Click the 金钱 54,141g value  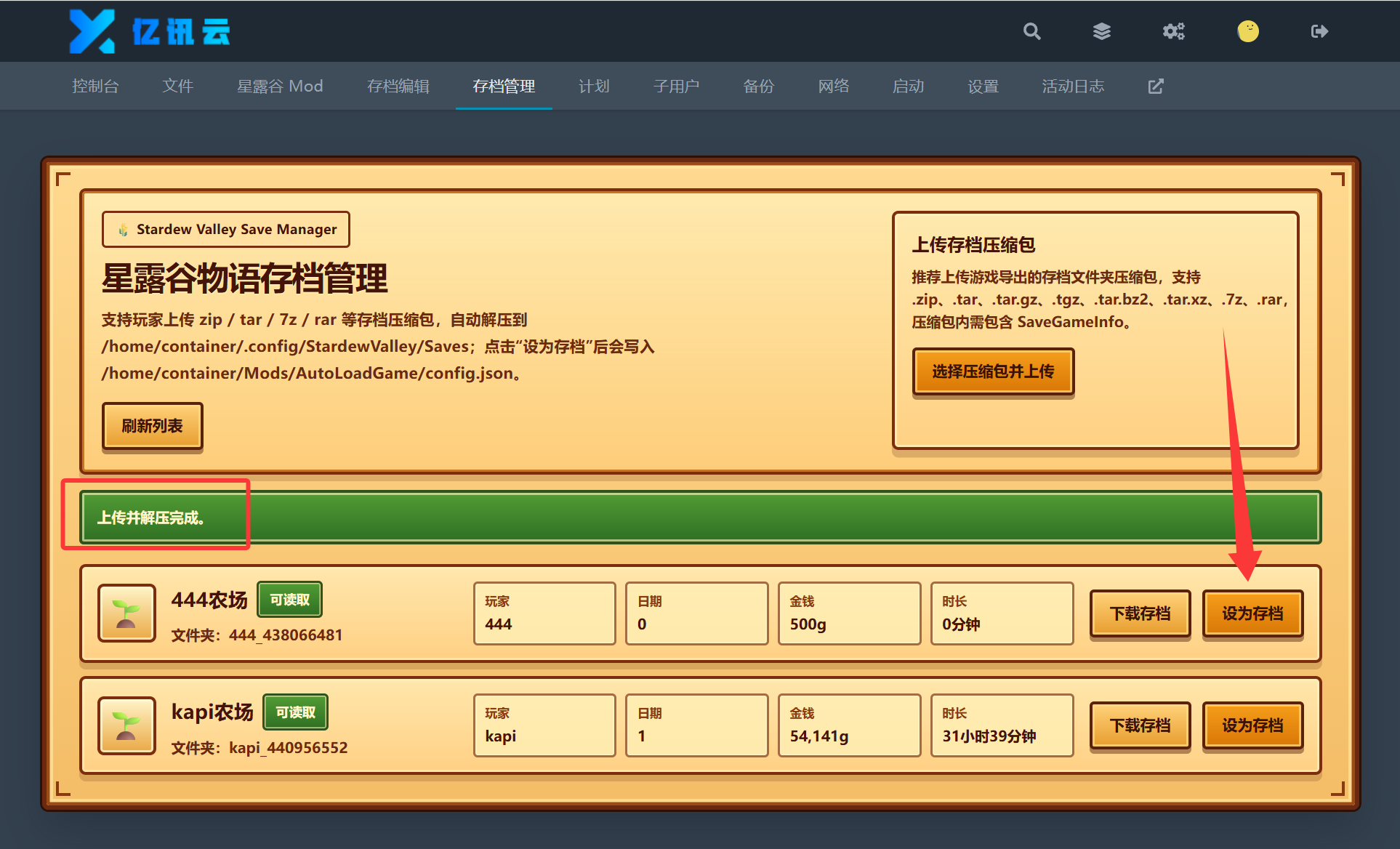tap(819, 736)
